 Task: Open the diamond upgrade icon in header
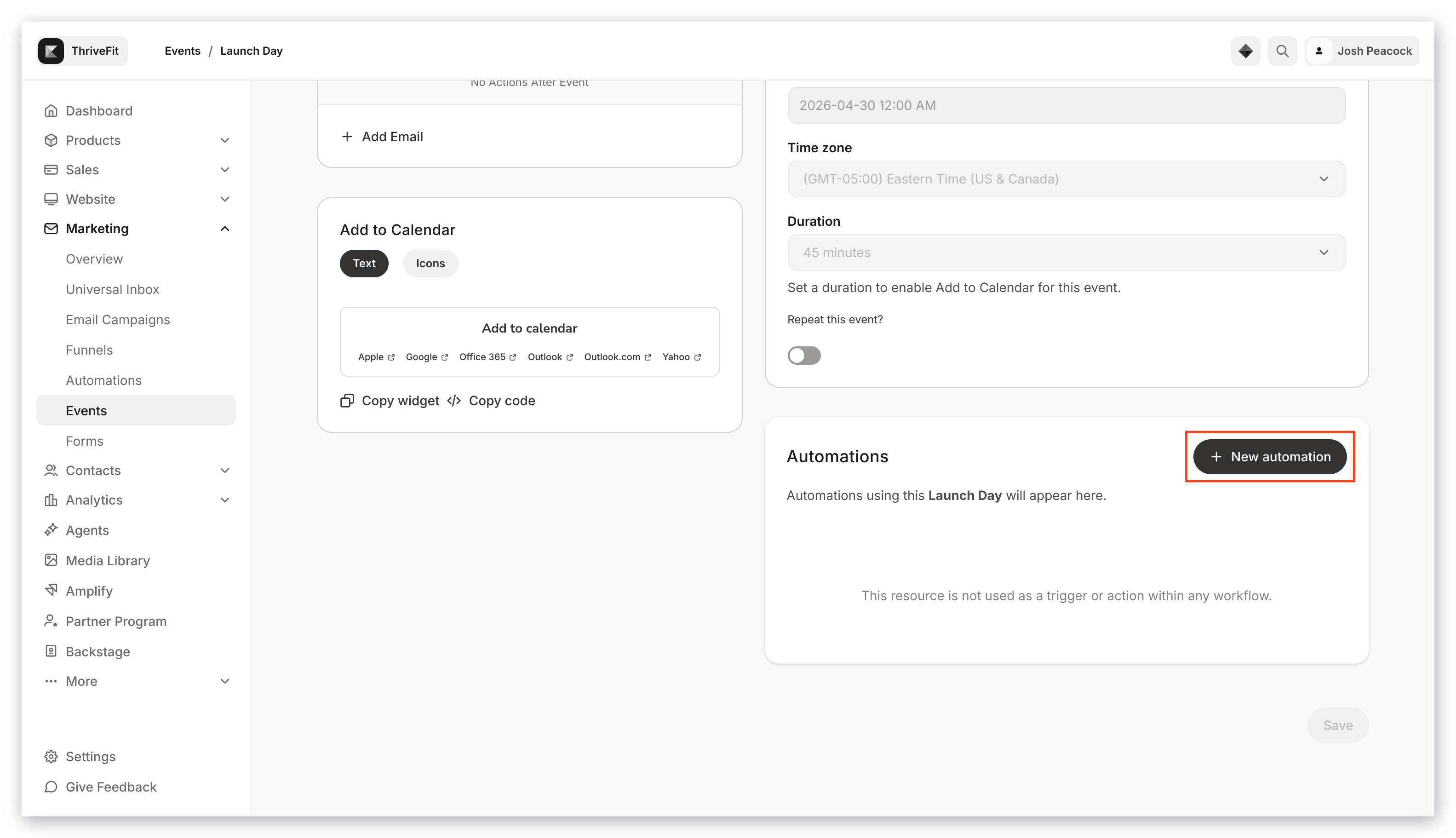coord(1245,51)
